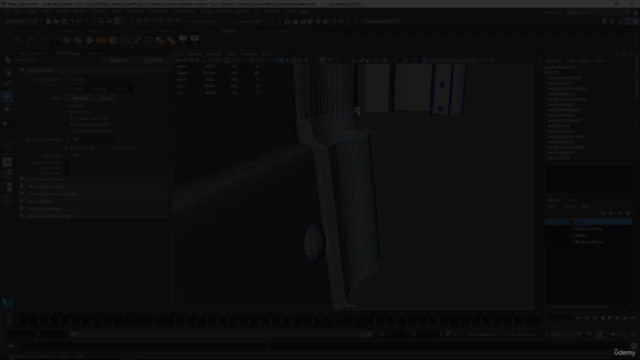Open Channels menu in Channel Box

554,60
